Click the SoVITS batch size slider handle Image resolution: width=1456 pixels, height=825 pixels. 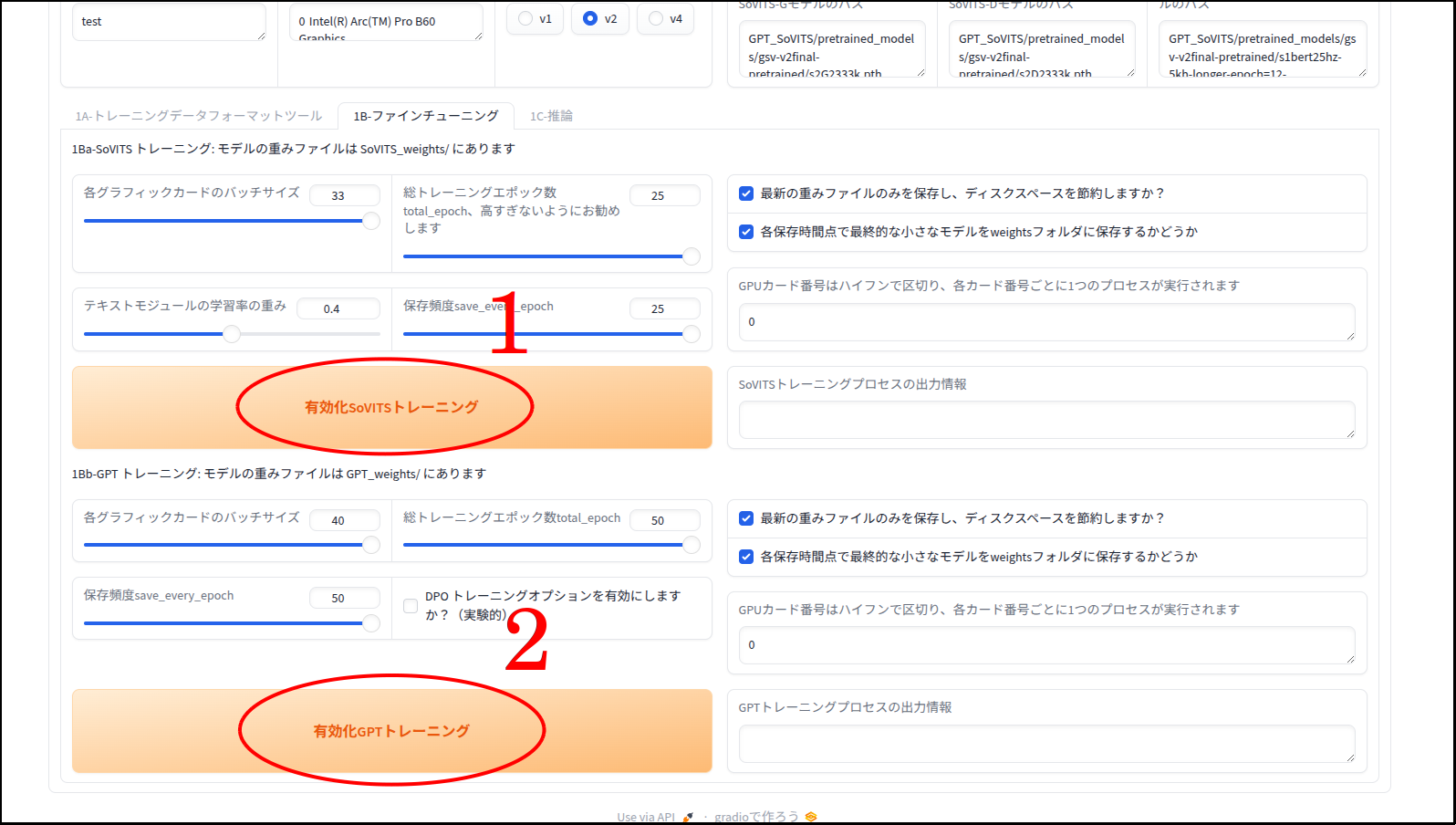[x=371, y=221]
